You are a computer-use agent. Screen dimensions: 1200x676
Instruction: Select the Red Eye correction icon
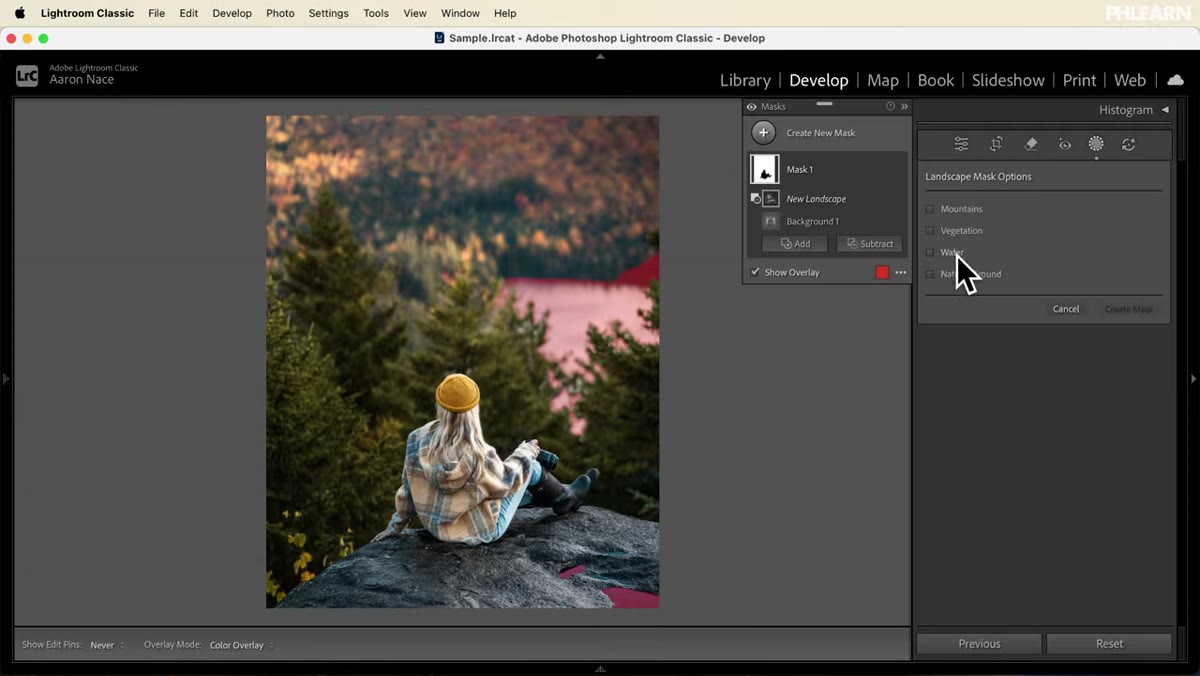1065,144
